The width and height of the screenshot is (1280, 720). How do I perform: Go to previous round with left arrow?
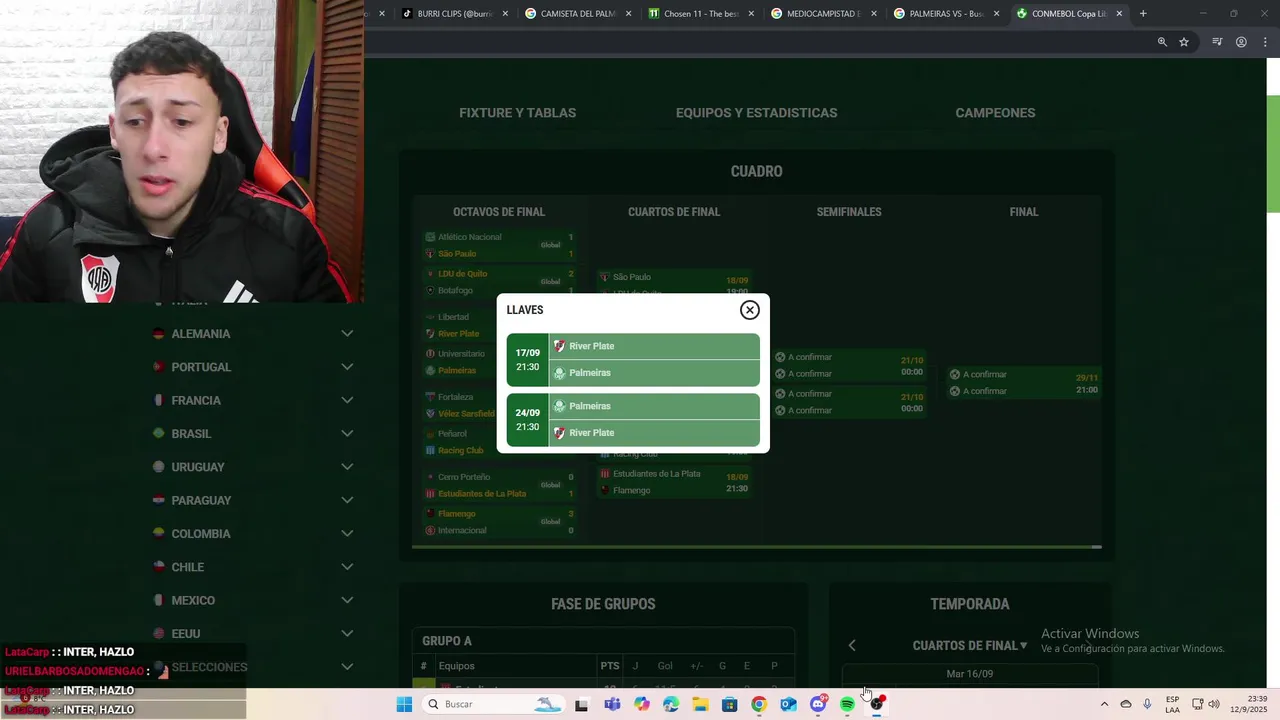852,646
